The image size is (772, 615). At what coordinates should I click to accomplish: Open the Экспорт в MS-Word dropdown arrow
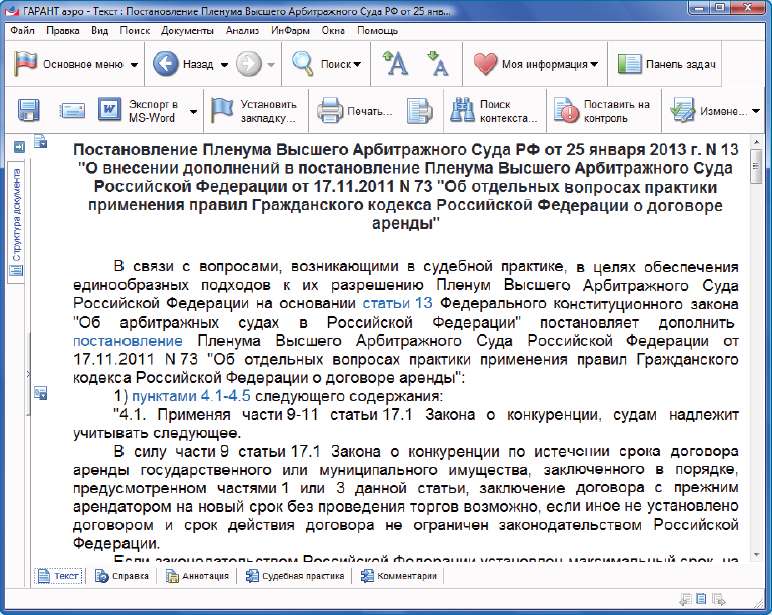[194, 111]
